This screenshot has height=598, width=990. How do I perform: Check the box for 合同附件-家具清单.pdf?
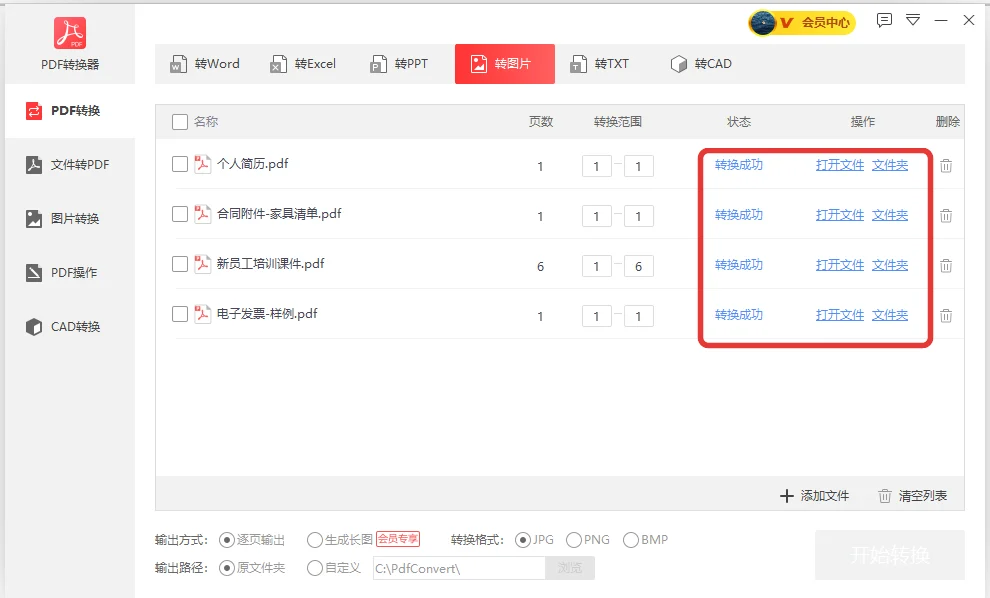[180, 214]
